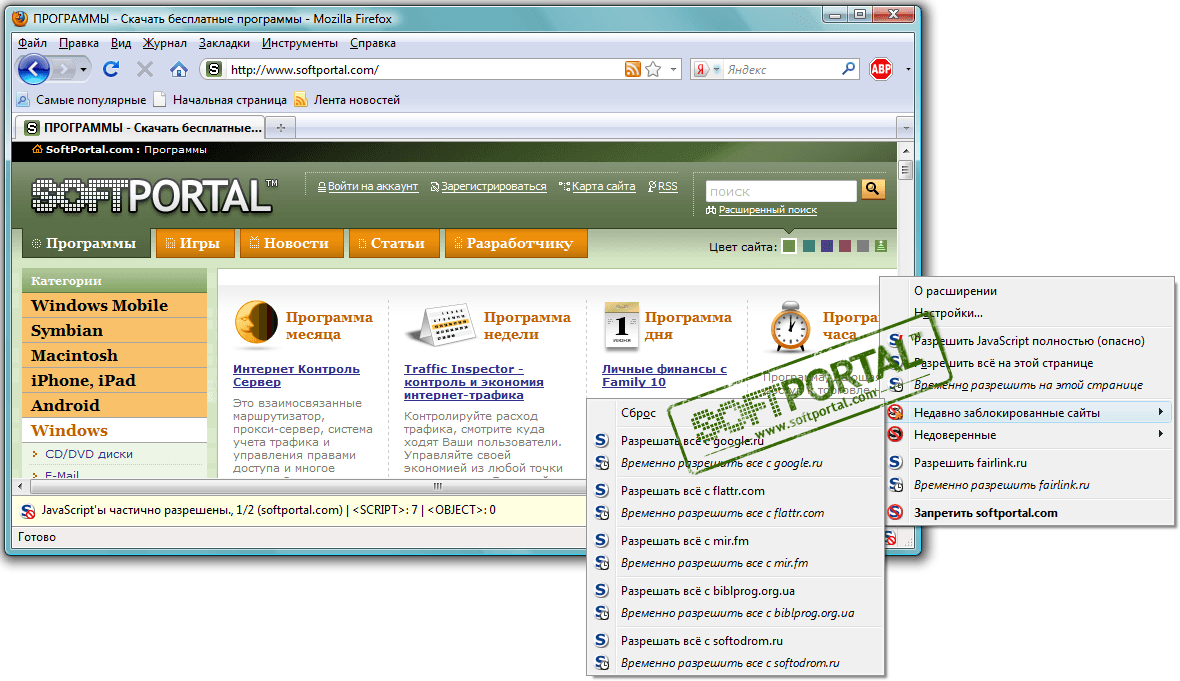Viewport: 1180px width, 681px height.
Task: Choose Разрешать всё с flattr.com
Action: point(735,491)
